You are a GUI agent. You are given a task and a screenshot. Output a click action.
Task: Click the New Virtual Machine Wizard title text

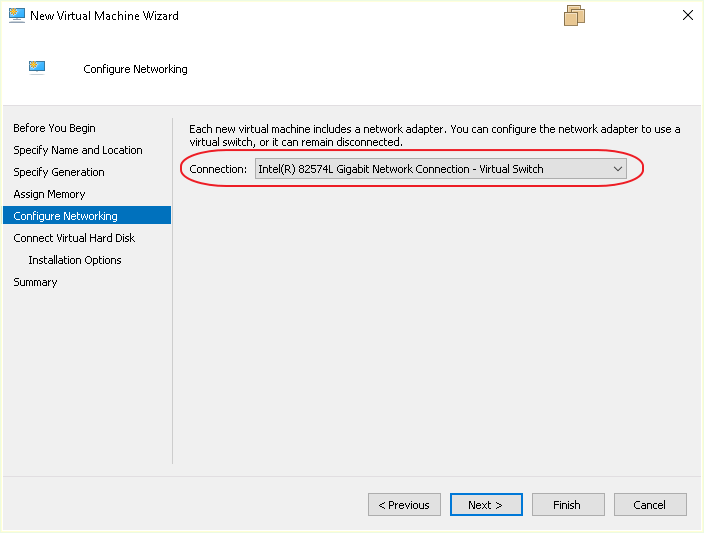click(x=105, y=16)
